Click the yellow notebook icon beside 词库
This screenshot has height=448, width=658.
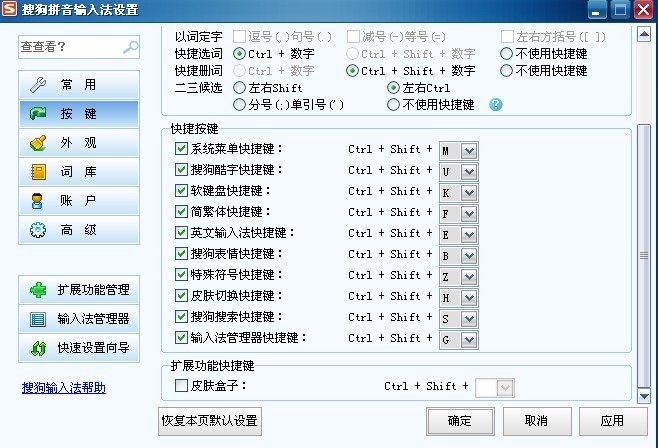(38, 172)
